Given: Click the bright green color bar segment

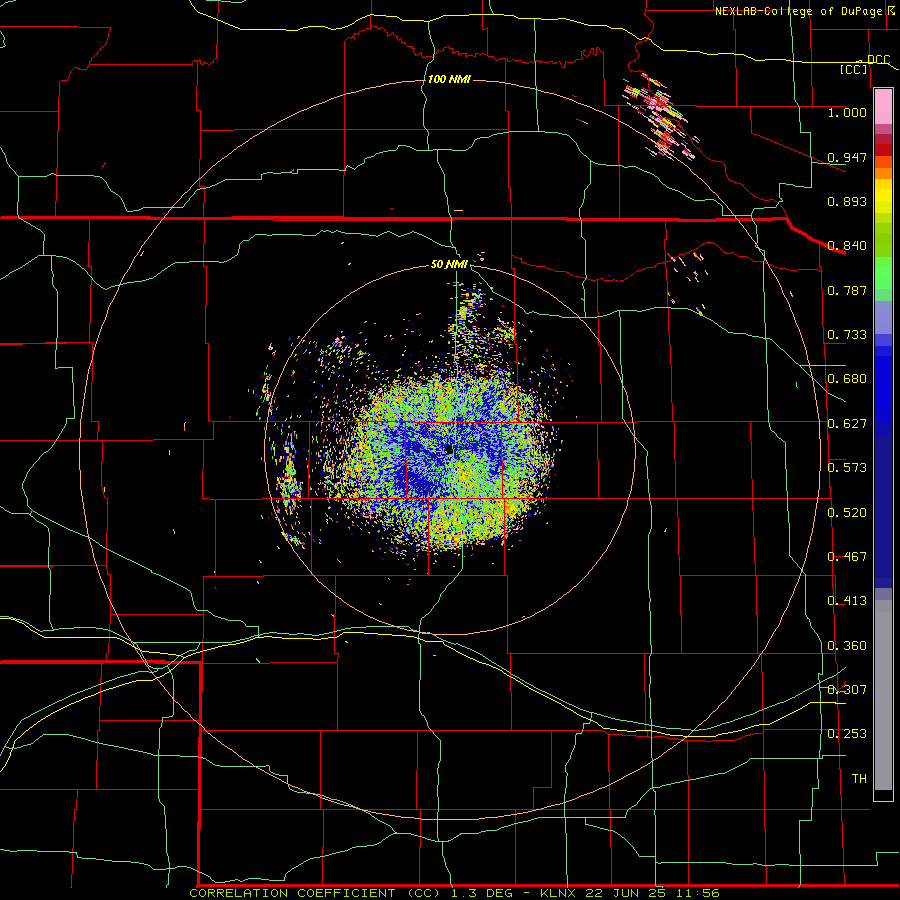Looking at the screenshot, I should pyautogui.click(x=883, y=273).
